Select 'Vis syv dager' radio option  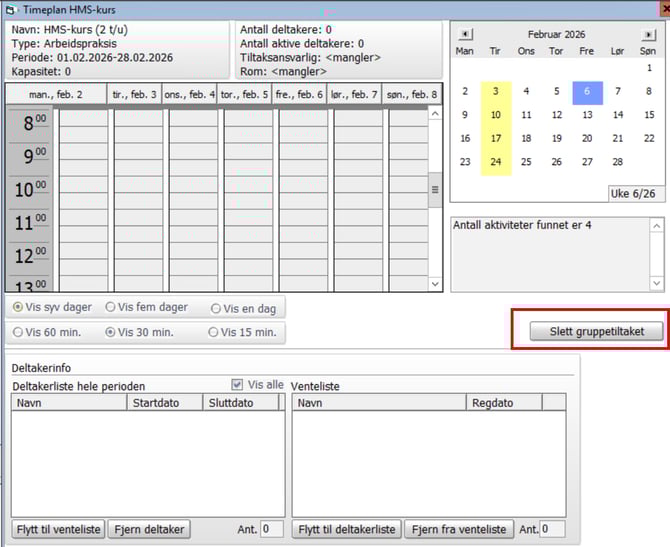(x=18, y=308)
